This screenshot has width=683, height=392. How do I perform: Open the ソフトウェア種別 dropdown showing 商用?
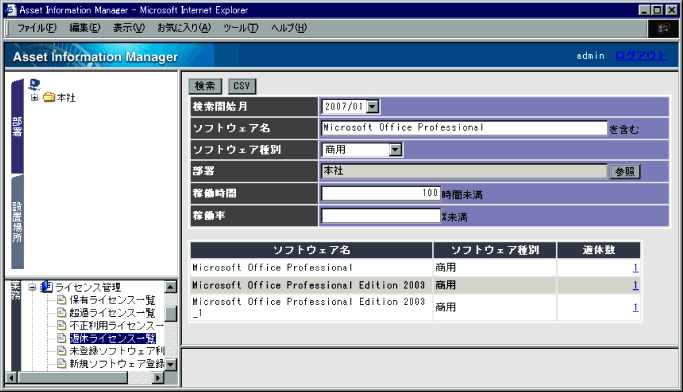click(362, 150)
